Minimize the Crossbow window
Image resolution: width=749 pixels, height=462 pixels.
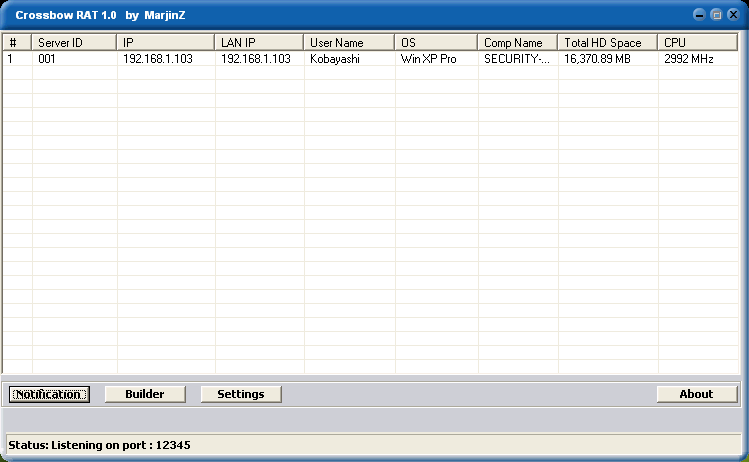pyautogui.click(x=701, y=15)
